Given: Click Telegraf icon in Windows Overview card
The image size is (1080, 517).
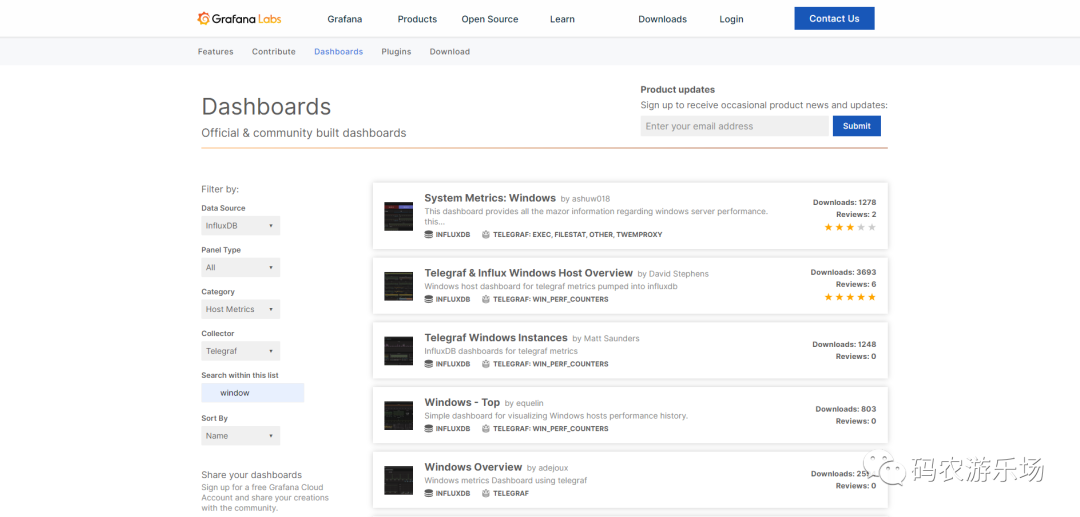Looking at the screenshot, I should 486,494.
